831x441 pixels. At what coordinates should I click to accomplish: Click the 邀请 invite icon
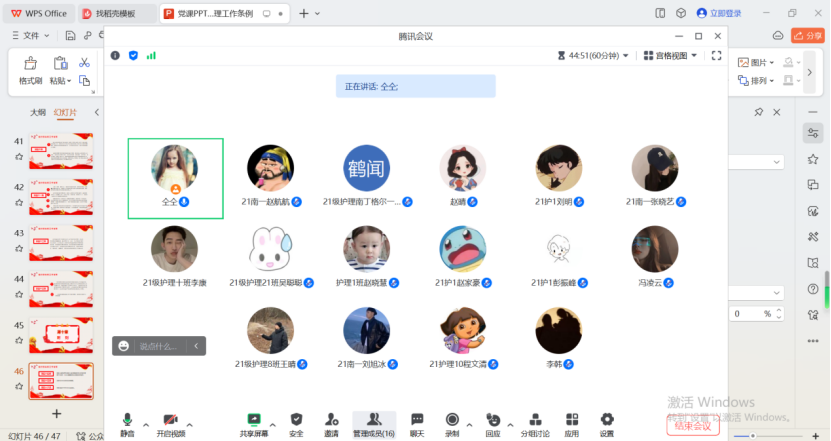tap(331, 420)
